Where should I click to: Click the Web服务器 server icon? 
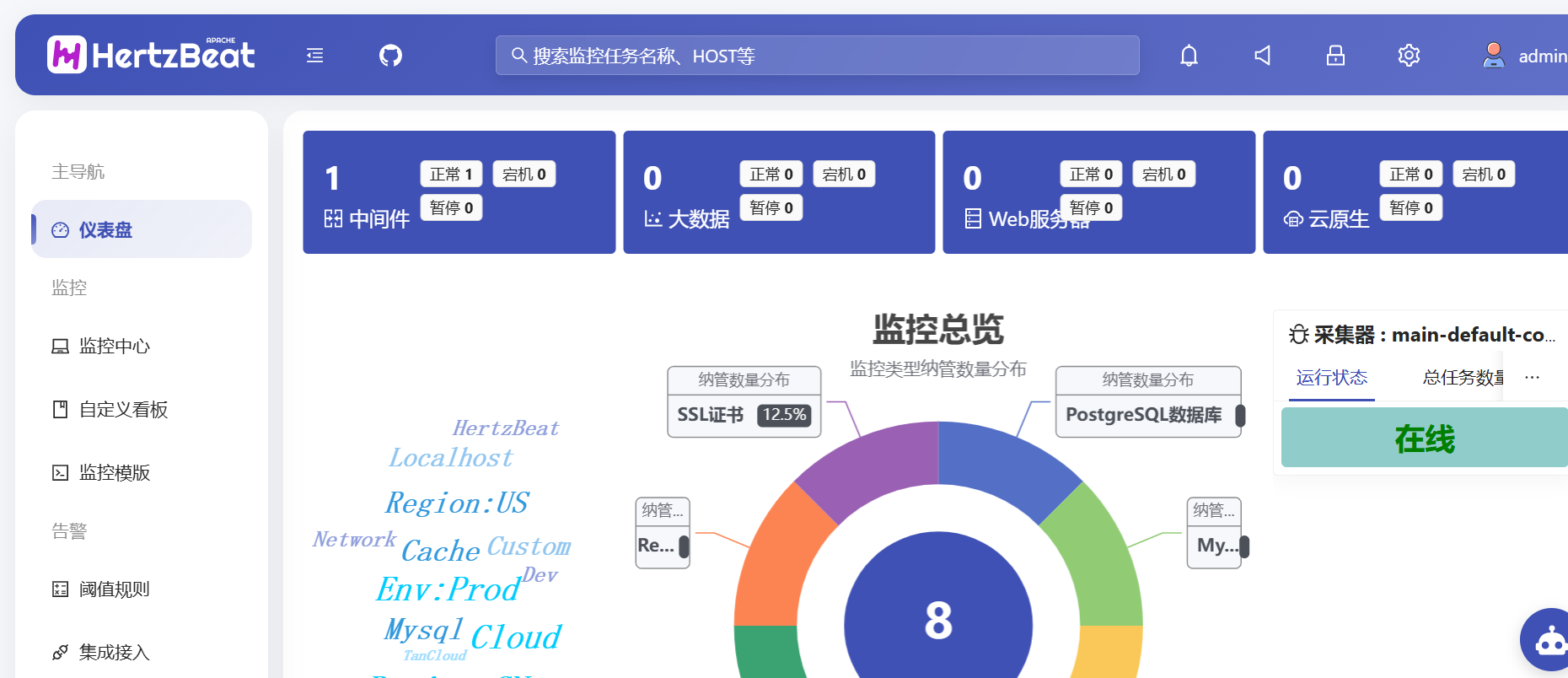tap(973, 219)
